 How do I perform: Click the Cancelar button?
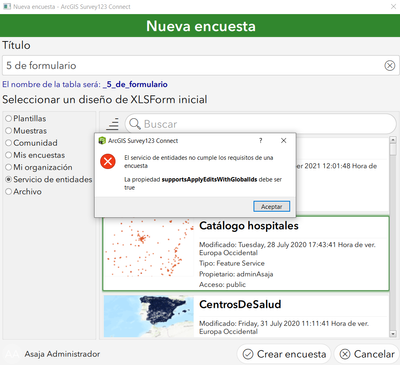point(367,354)
